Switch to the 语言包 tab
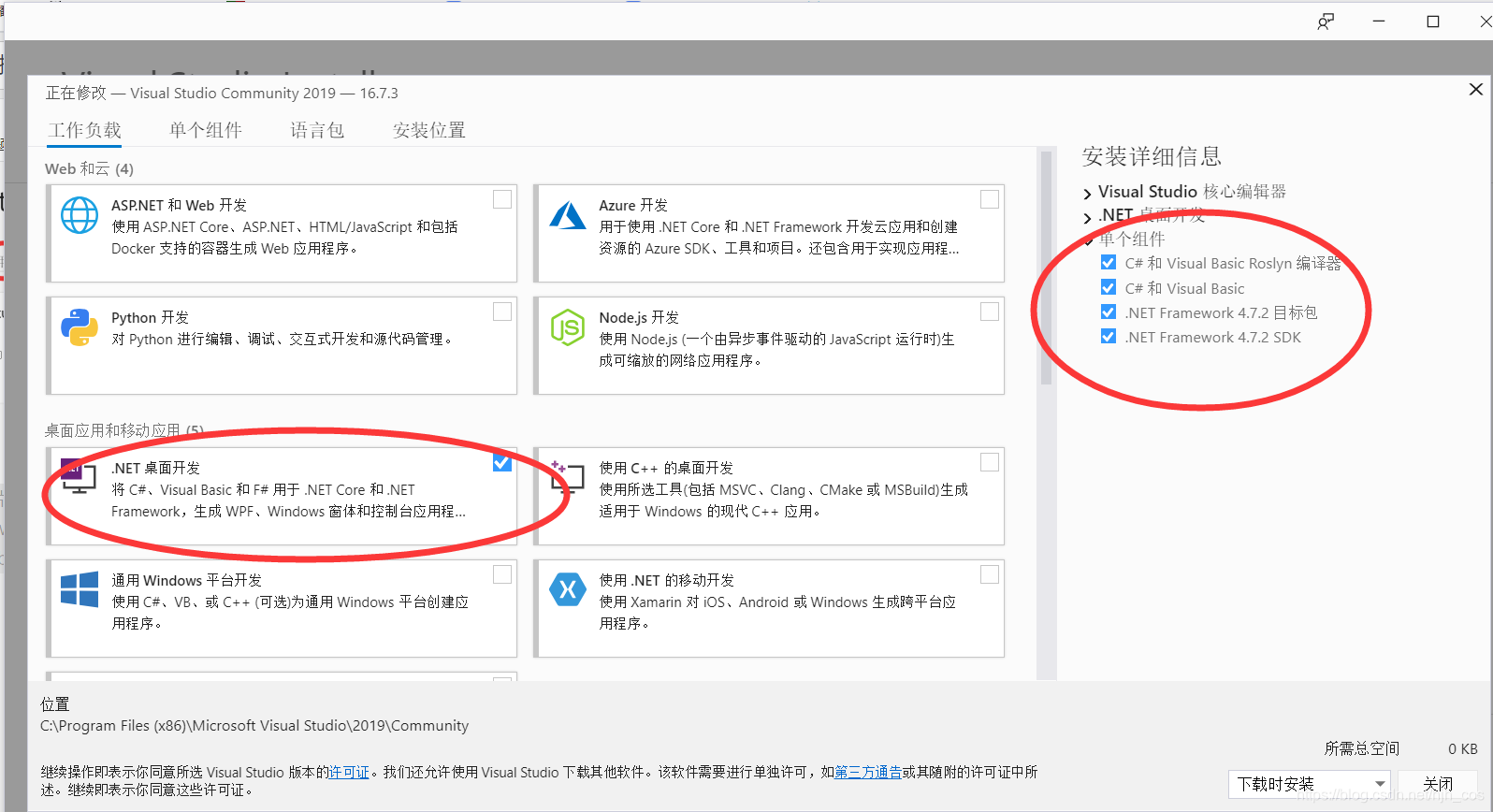Screen dimensions: 1493x812 [317, 130]
